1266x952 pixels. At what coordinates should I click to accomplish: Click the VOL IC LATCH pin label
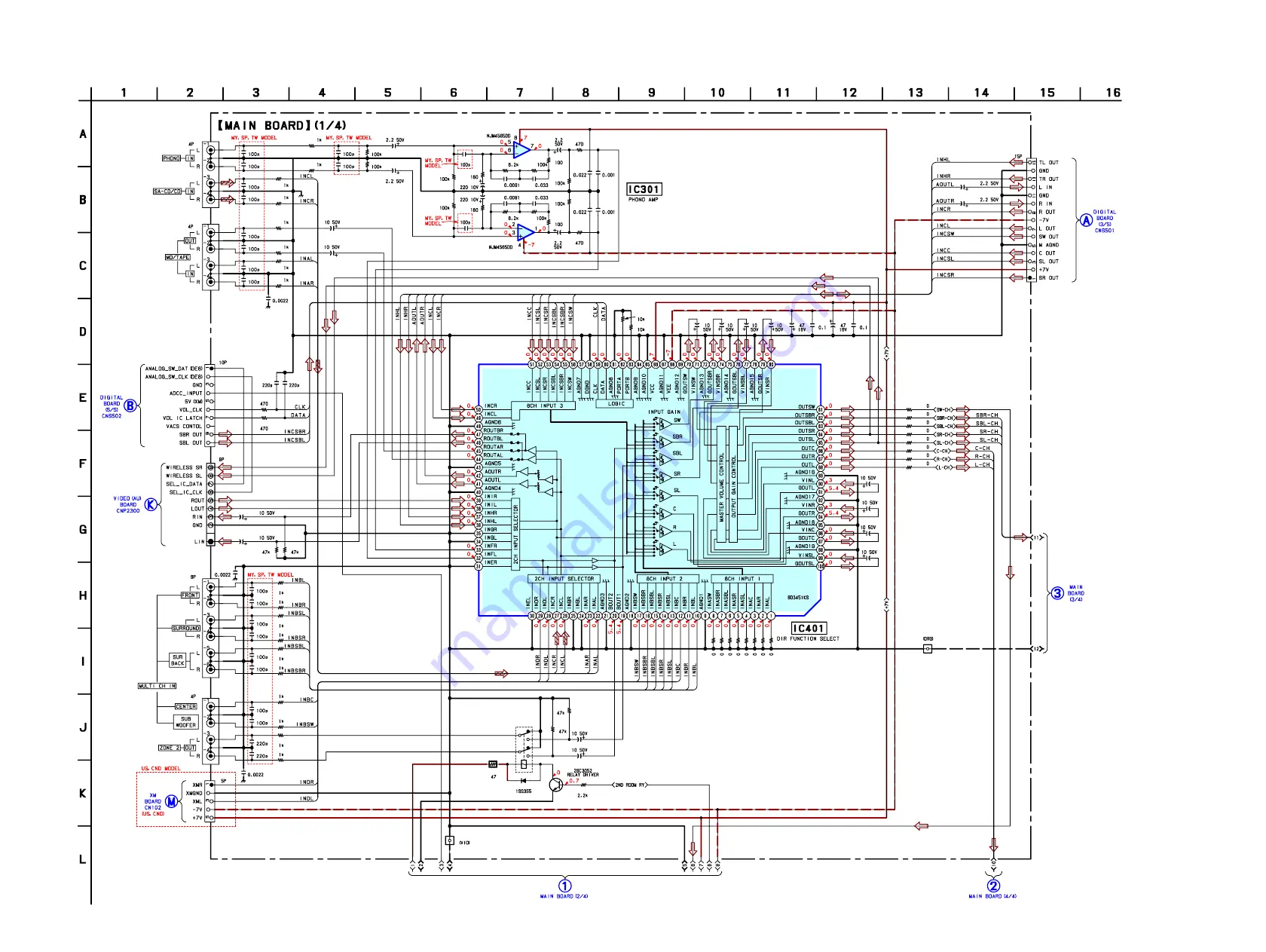point(183,418)
